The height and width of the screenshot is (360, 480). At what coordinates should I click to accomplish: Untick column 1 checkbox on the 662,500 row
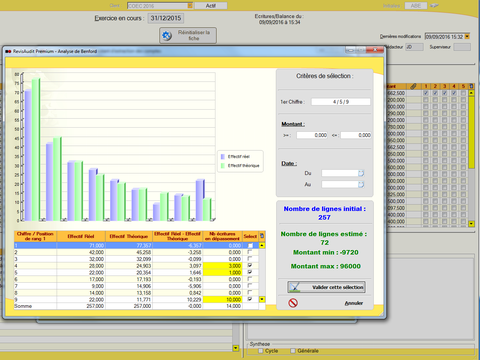click(426, 93)
